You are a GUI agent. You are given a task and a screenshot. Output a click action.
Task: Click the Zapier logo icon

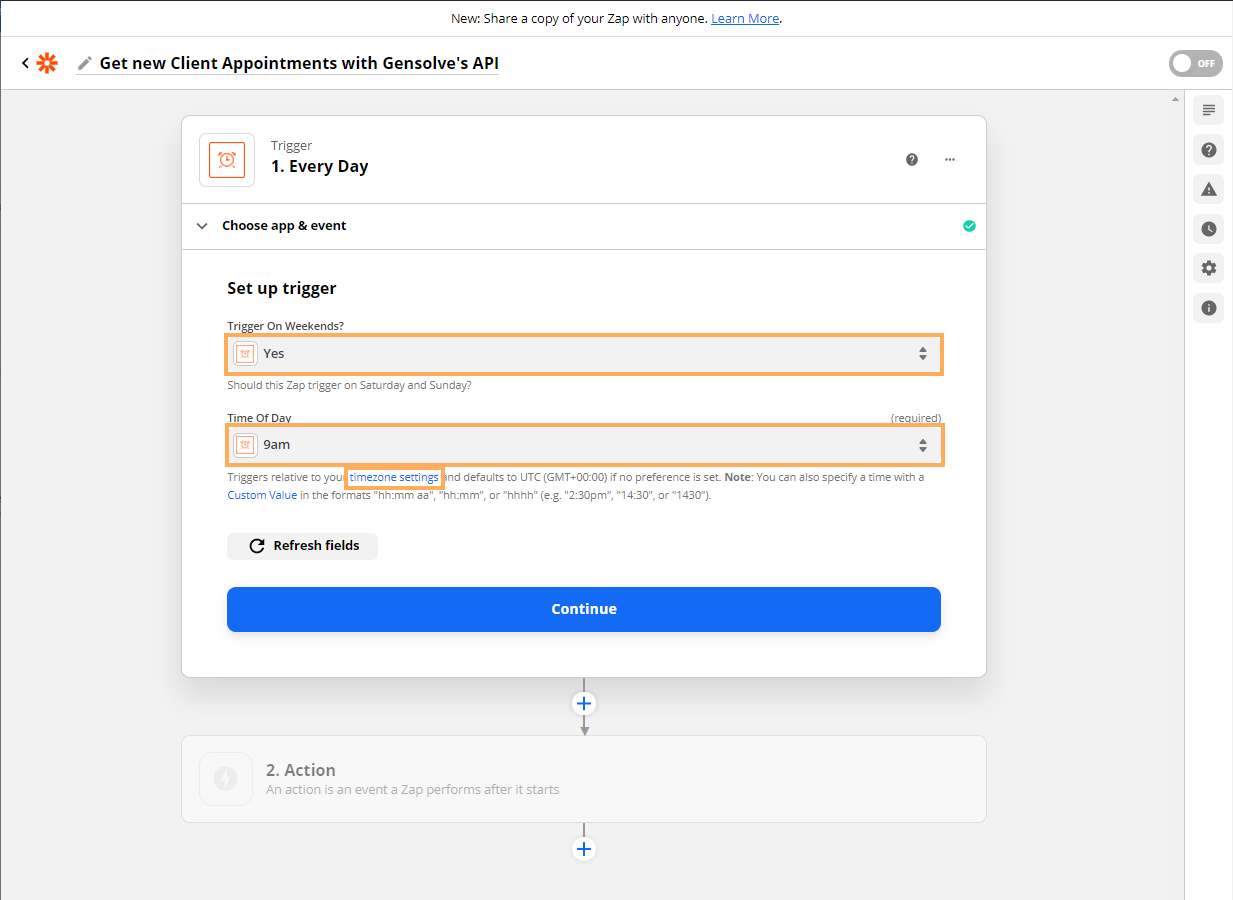pos(47,63)
